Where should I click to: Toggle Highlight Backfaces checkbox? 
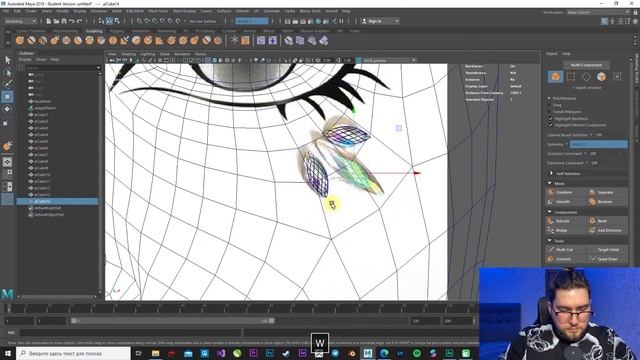[550, 118]
